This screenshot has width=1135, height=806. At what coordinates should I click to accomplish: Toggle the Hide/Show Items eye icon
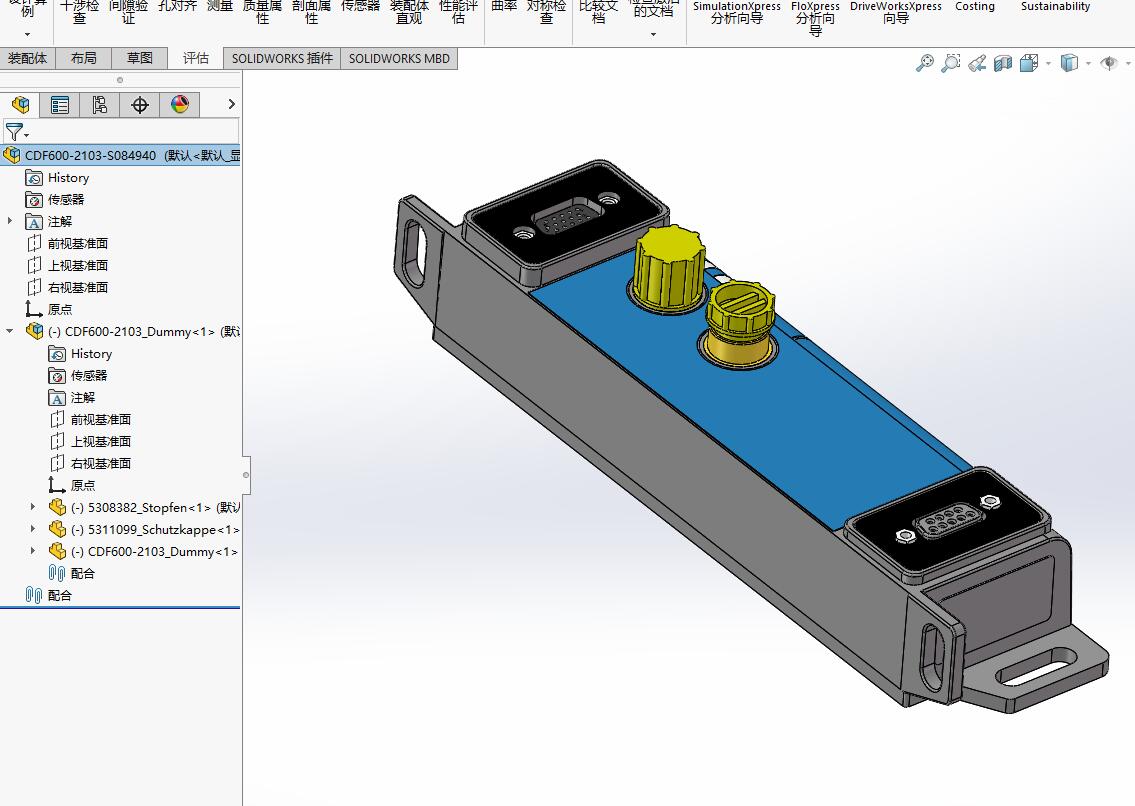(1108, 64)
